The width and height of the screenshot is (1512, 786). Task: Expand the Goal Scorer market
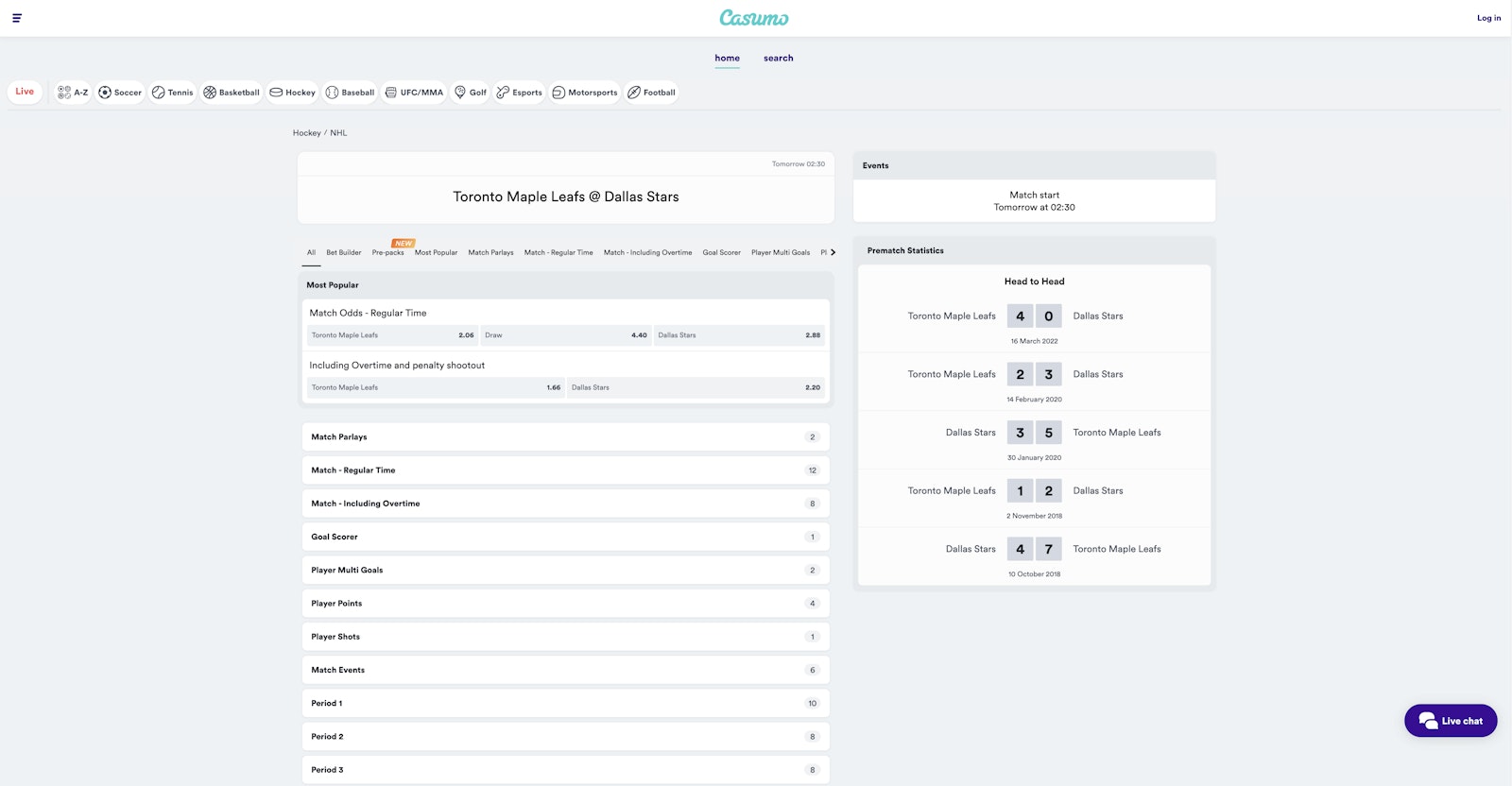565,537
